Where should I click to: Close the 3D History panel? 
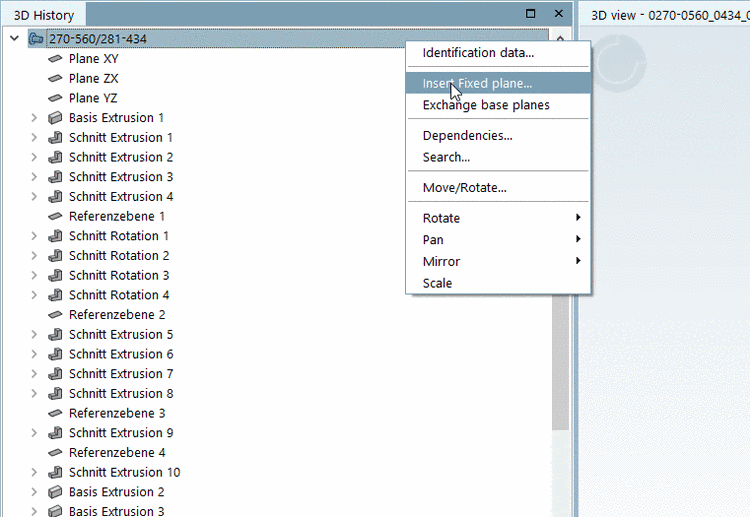pos(559,14)
